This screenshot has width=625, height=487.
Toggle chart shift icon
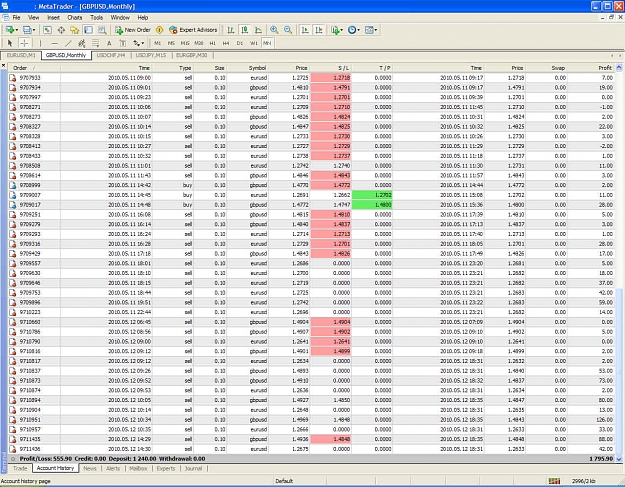click(318, 30)
